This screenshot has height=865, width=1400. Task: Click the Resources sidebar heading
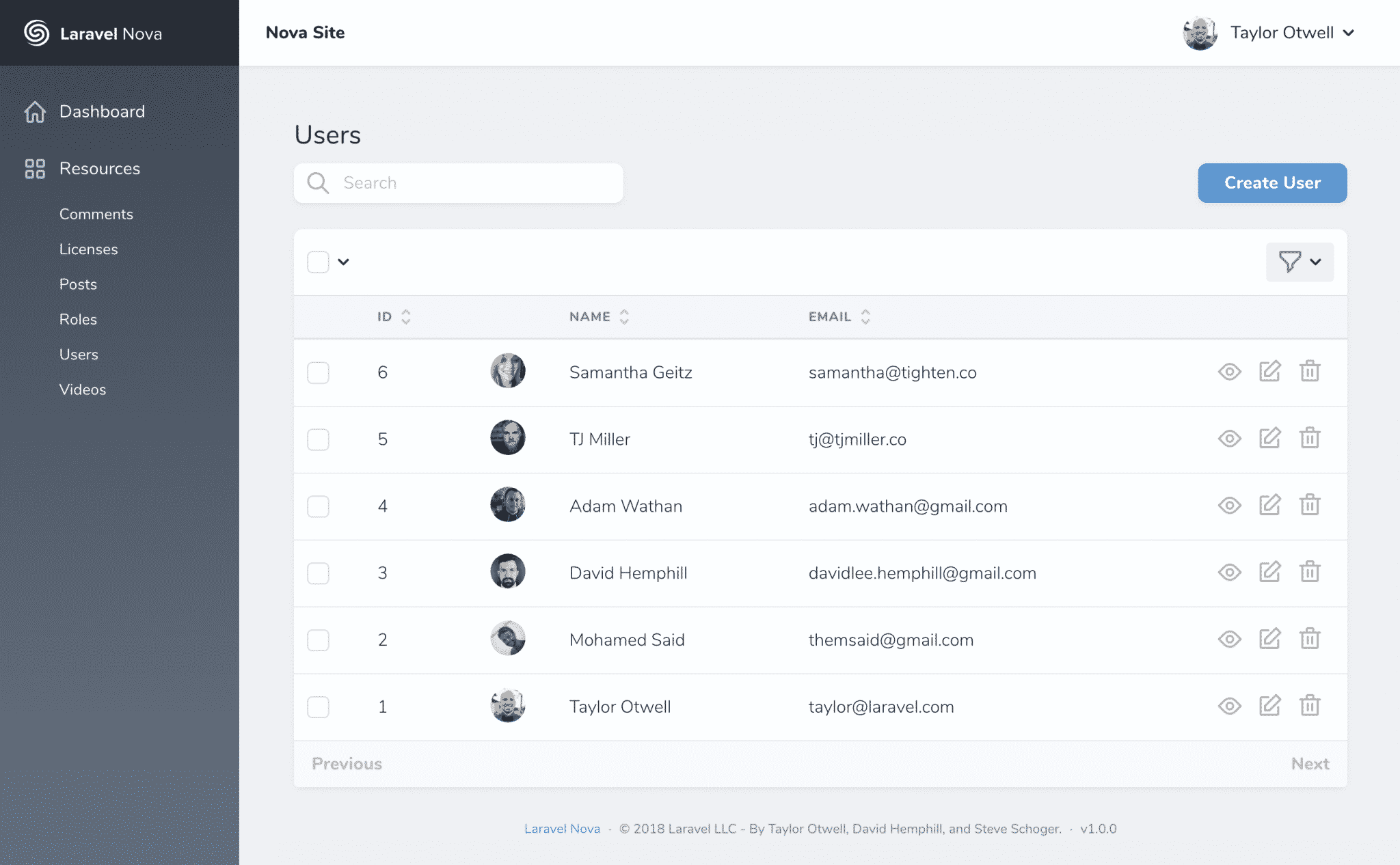(100, 169)
